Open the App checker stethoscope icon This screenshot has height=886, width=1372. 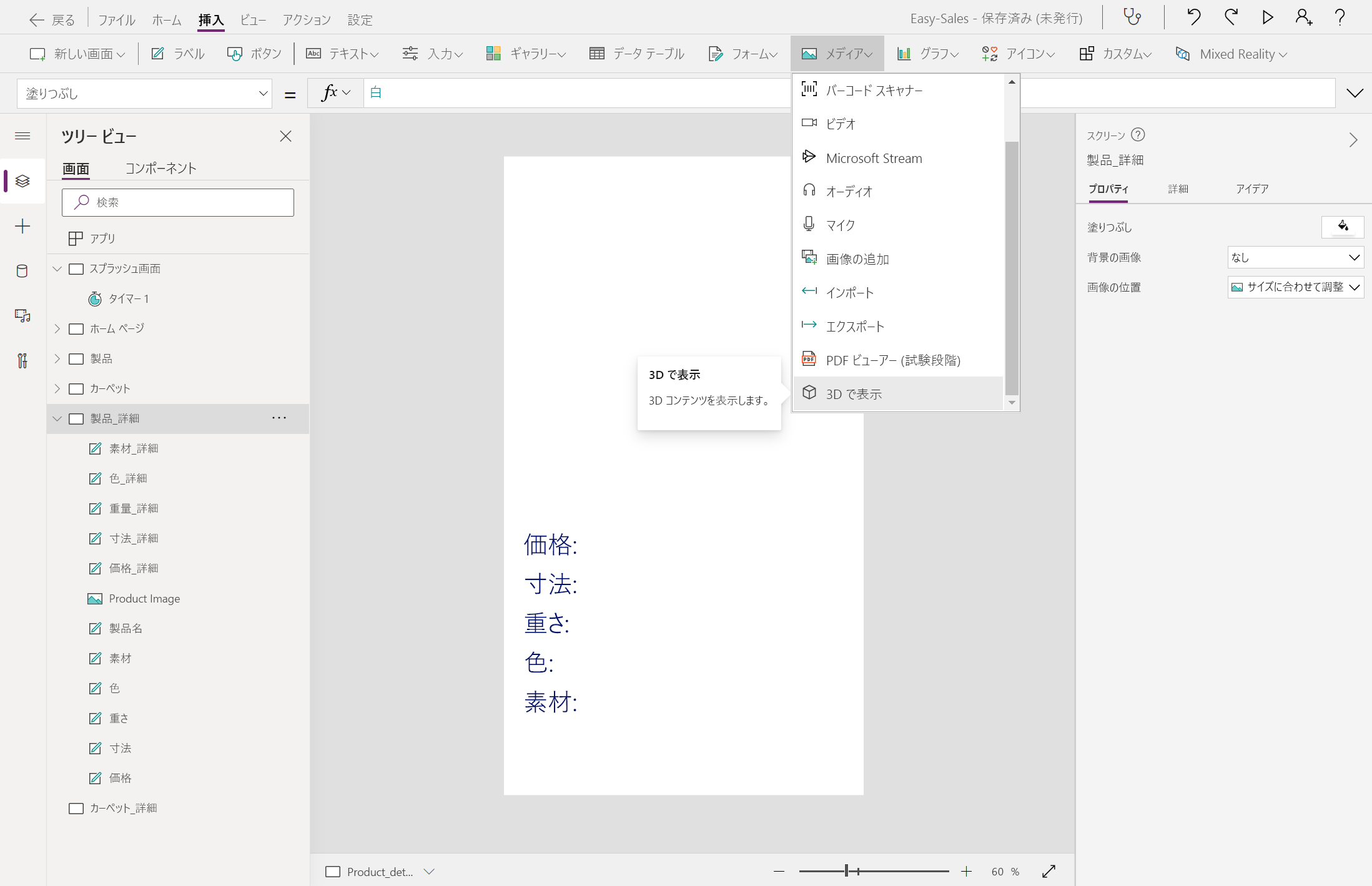(x=1132, y=17)
